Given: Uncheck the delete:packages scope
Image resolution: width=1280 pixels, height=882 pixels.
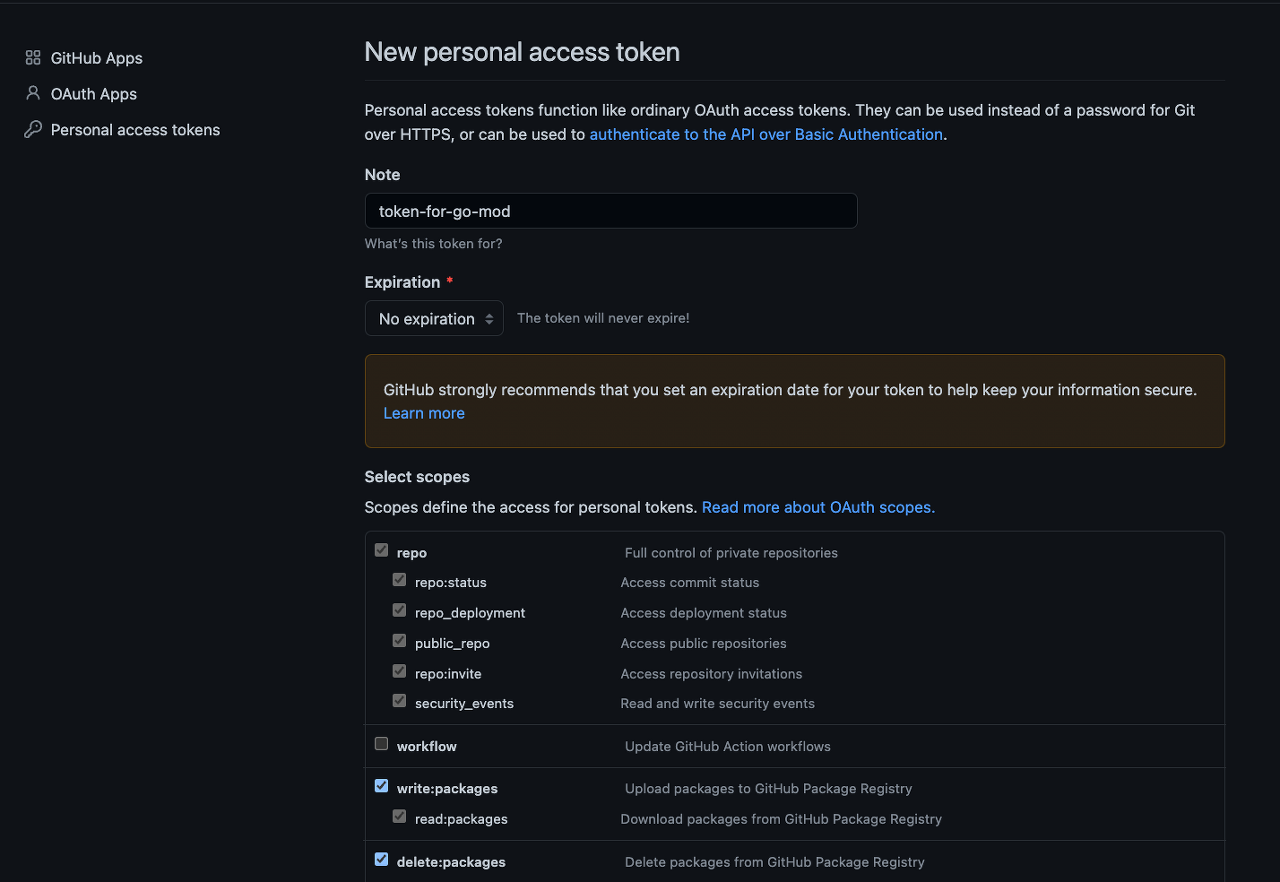Looking at the screenshot, I should (x=381, y=859).
